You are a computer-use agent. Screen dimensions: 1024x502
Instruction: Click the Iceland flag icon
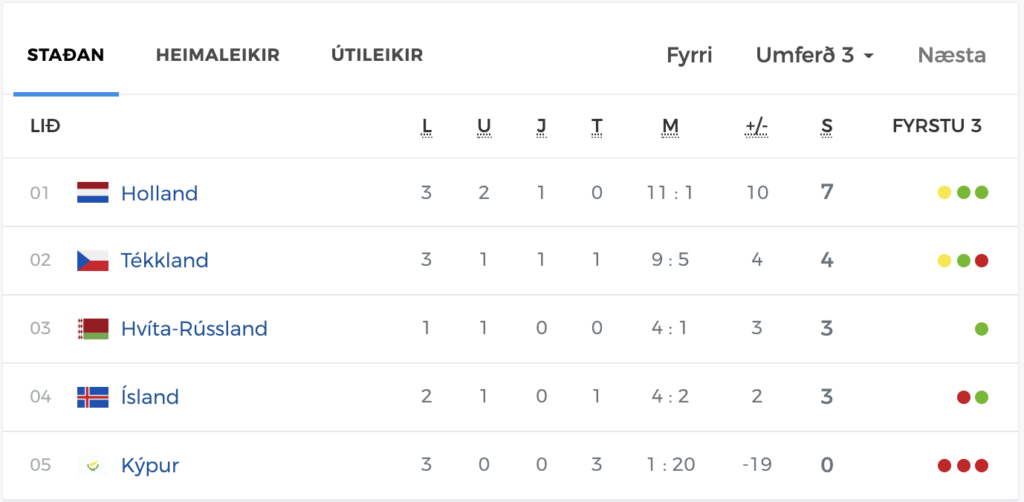coord(93,397)
